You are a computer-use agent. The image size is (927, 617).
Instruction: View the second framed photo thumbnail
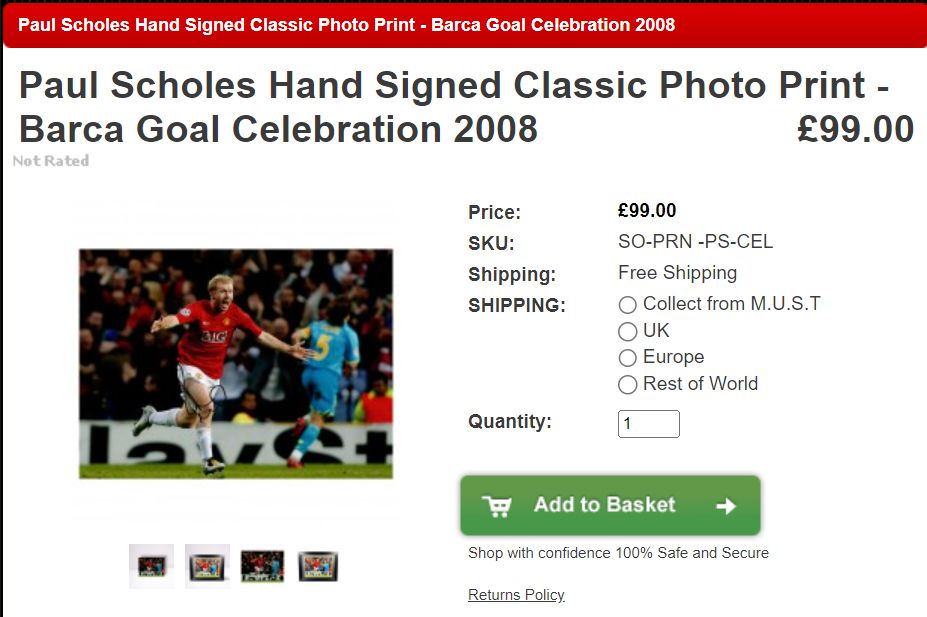tap(207, 566)
